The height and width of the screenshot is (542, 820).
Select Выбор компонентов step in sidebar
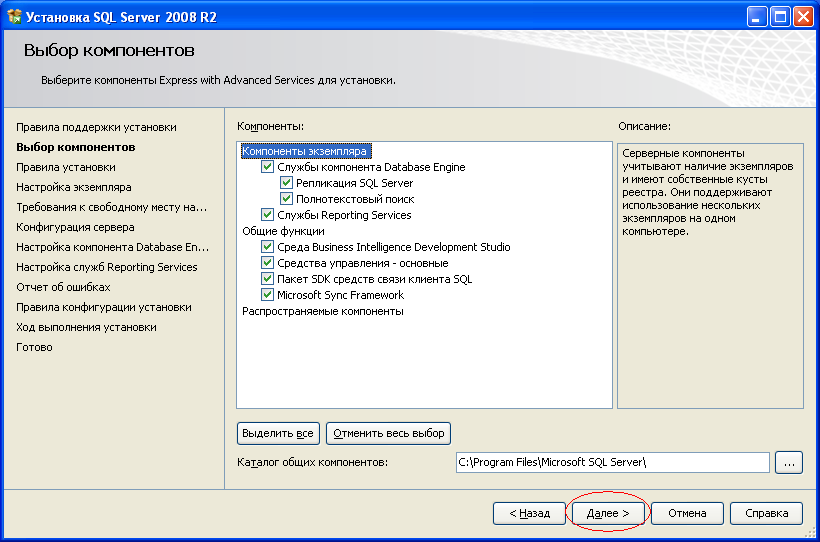point(76,147)
